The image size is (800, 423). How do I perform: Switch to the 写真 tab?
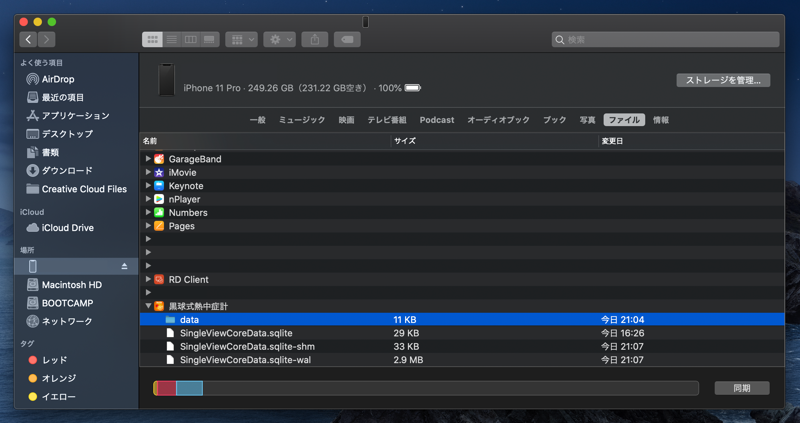587,120
